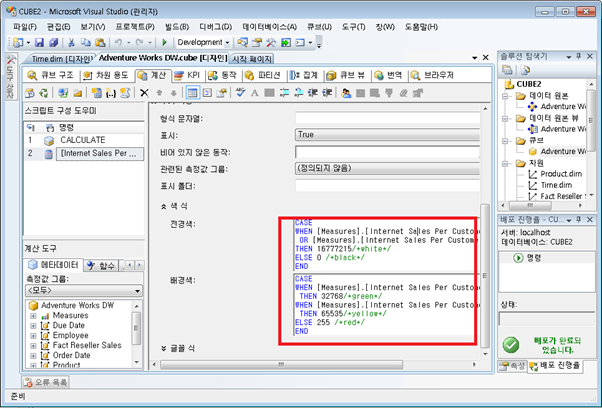Open the 디버그(D) menu
The width and height of the screenshot is (602, 408).
pyautogui.click(x=216, y=27)
